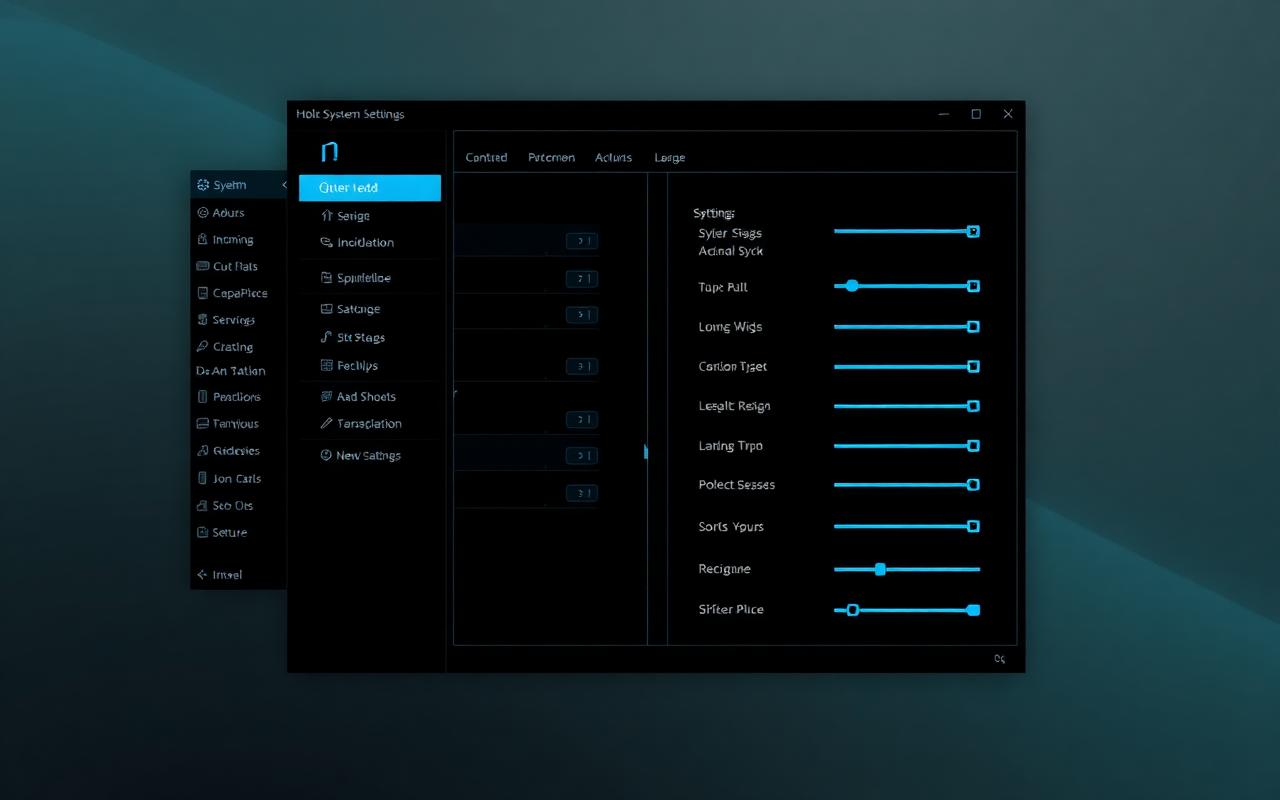Click the blue logo icon under the title
Image resolution: width=1280 pixels, height=800 pixels.
point(330,152)
